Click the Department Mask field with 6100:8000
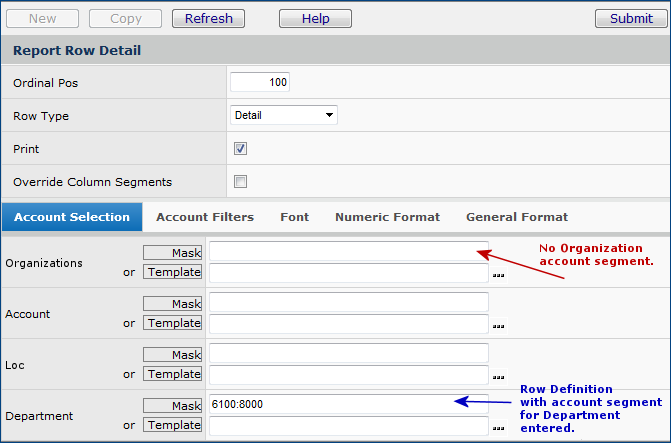671x443 pixels. click(348, 404)
